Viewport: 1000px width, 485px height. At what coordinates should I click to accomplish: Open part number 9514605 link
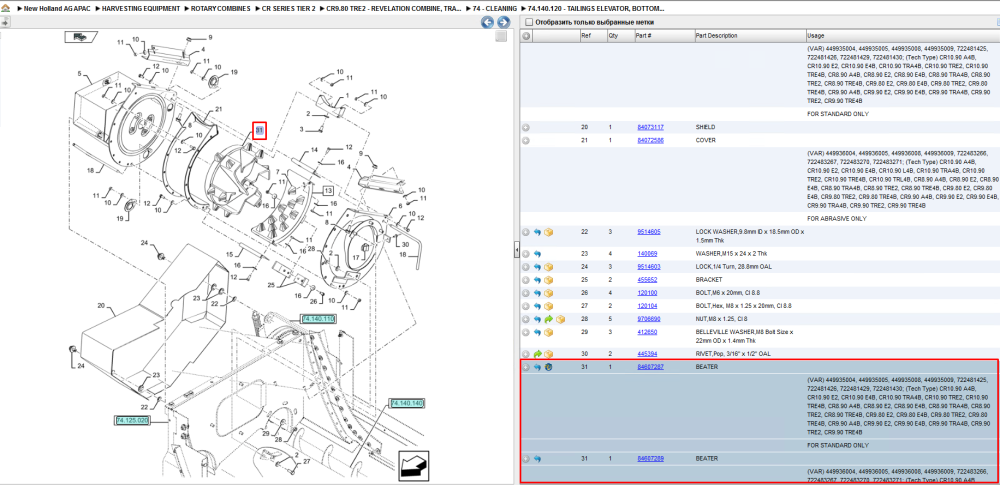click(x=649, y=232)
